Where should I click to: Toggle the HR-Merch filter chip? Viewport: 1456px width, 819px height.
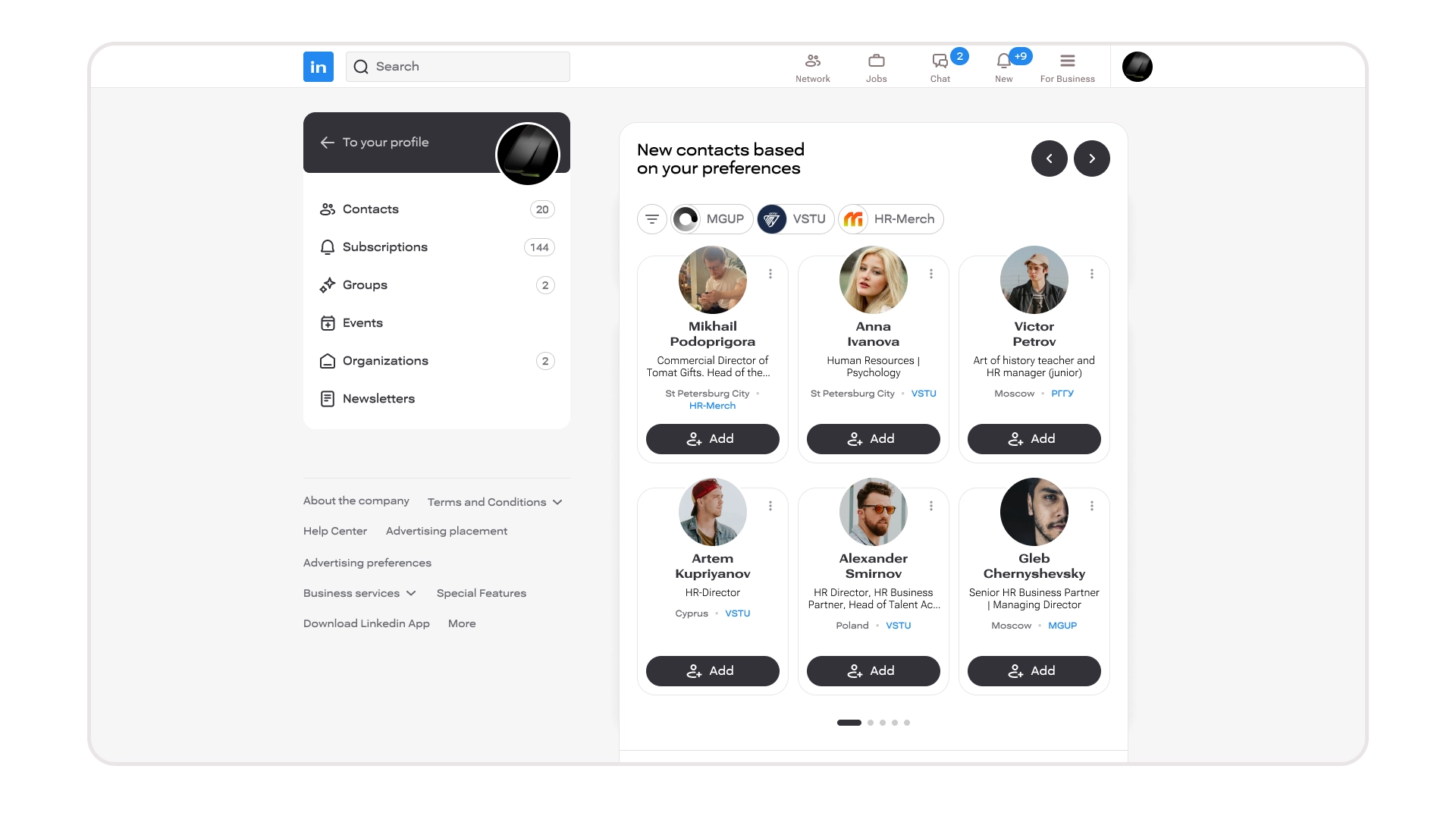[891, 219]
